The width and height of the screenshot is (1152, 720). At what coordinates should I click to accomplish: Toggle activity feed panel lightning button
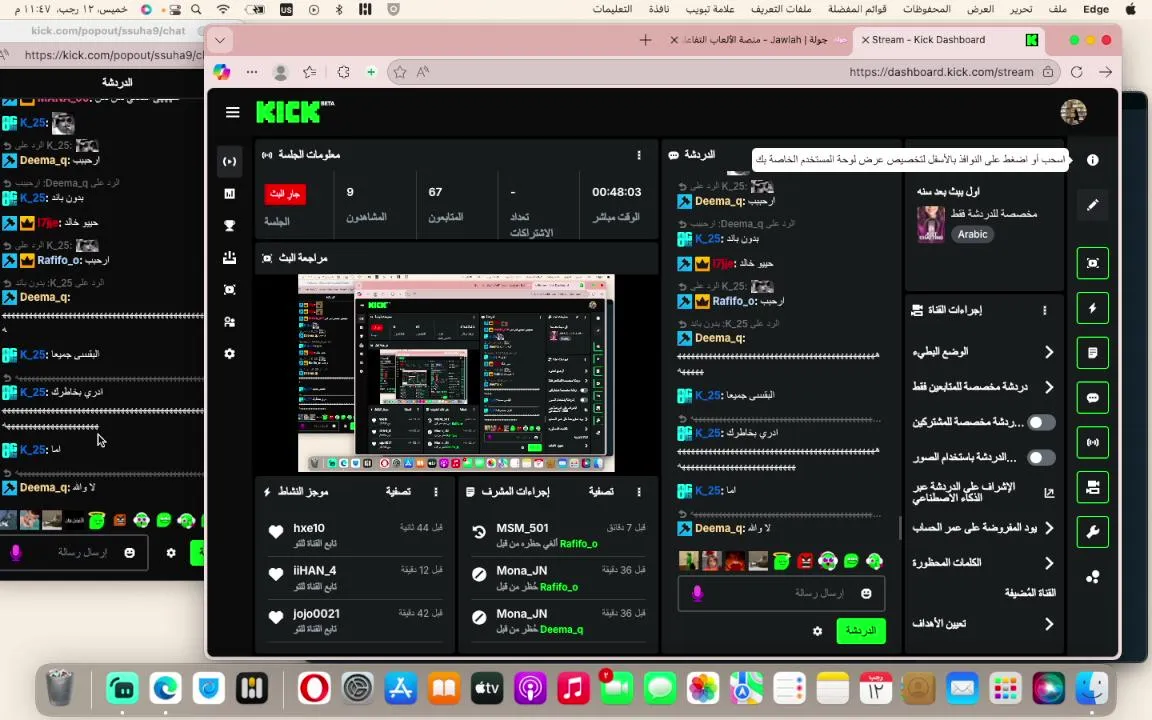pyautogui.click(x=1092, y=309)
